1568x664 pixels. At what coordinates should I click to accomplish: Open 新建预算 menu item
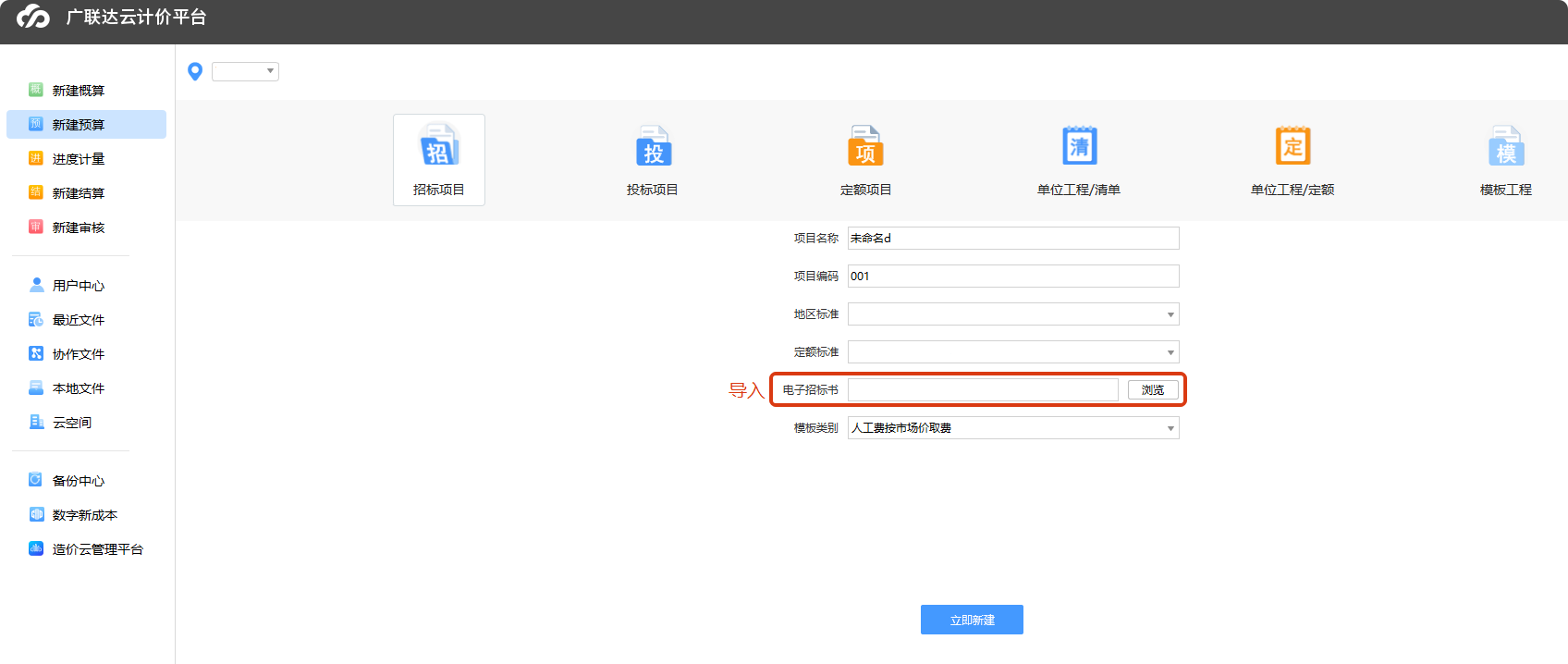tap(86, 124)
